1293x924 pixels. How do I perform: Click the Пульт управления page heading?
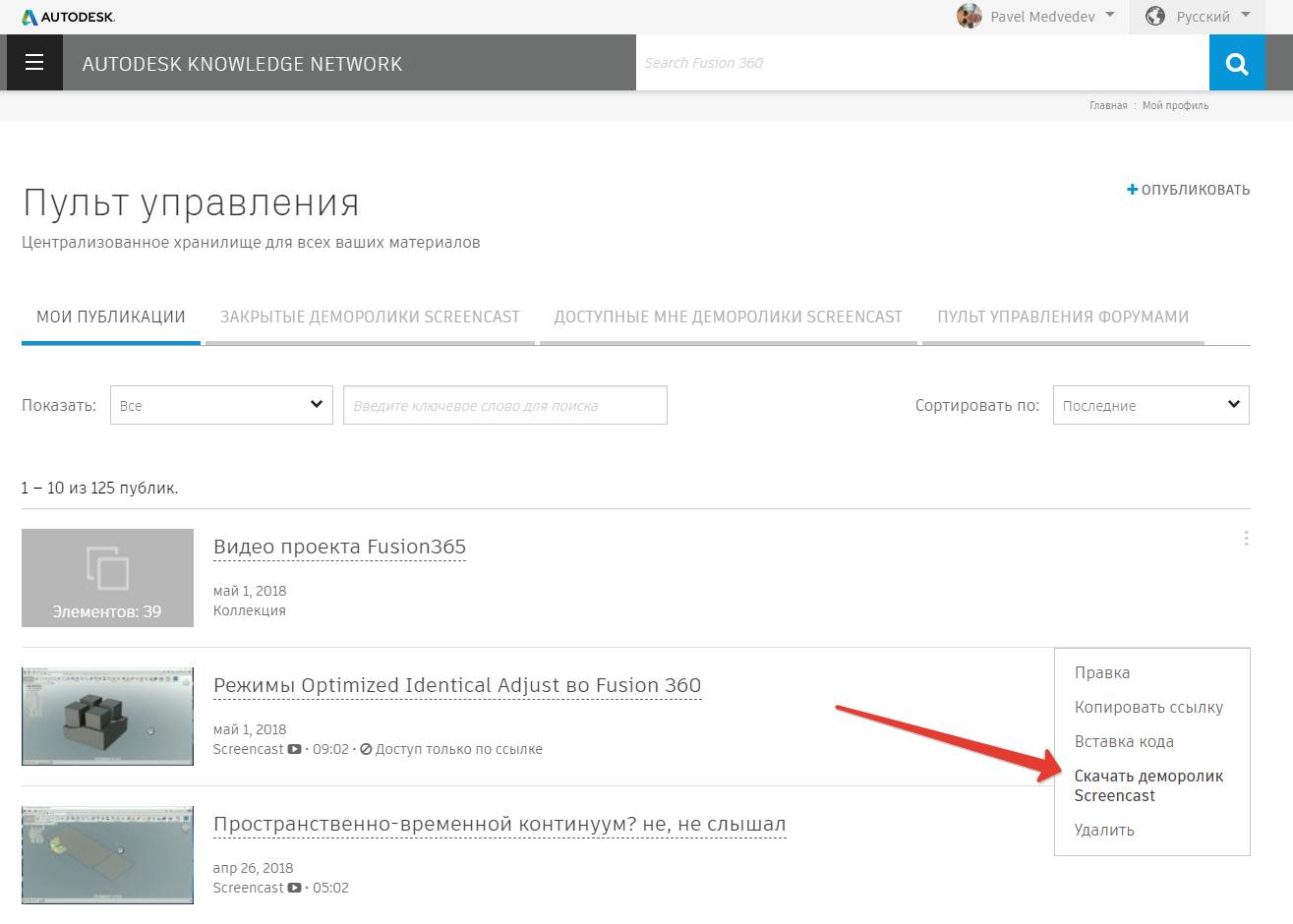[x=191, y=202]
